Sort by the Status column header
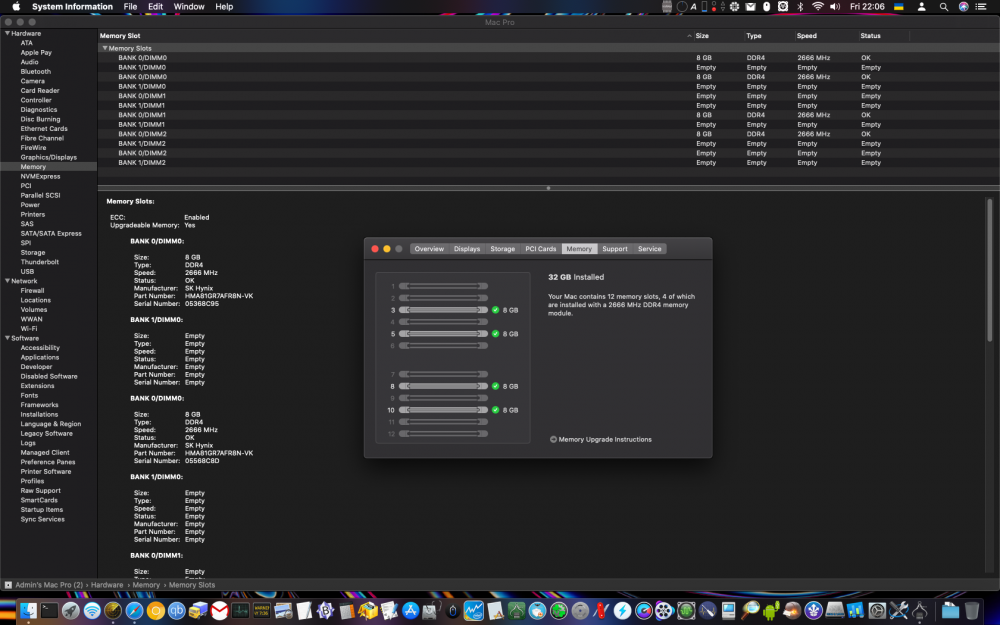The height and width of the screenshot is (625, 1000). tap(883, 36)
